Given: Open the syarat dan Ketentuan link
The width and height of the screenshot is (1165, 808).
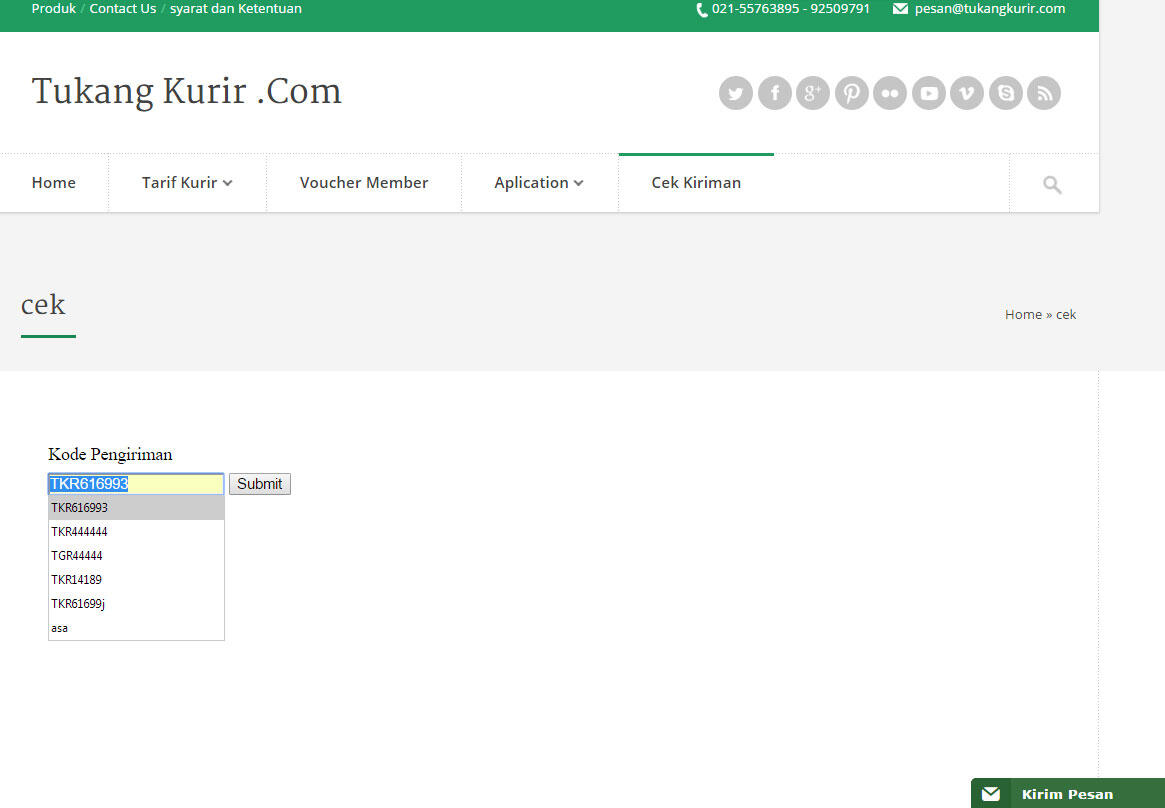Looking at the screenshot, I should [x=236, y=9].
